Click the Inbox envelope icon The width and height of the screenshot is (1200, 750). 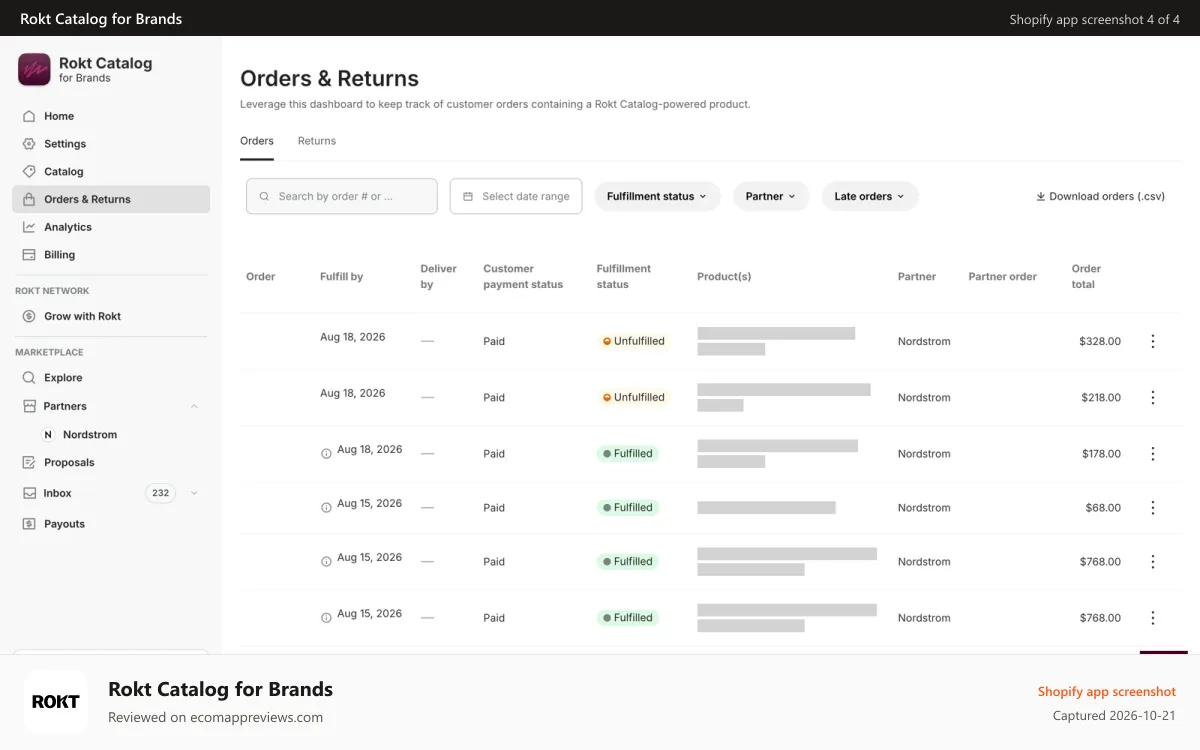click(29, 493)
